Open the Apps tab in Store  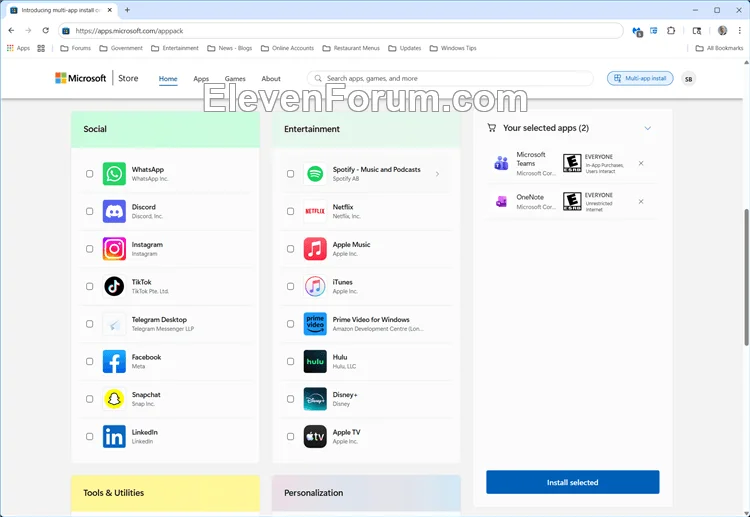click(x=201, y=78)
